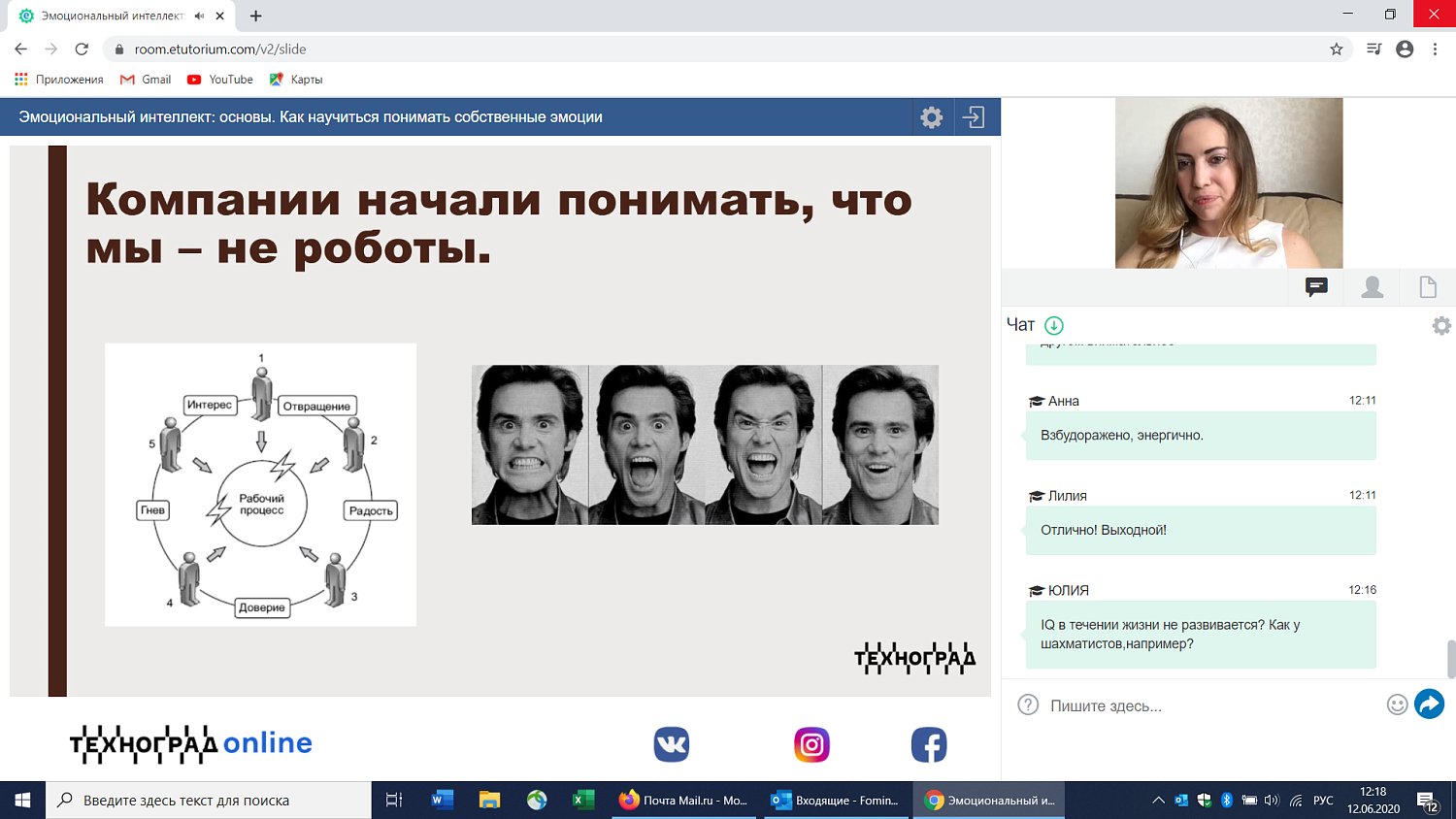
Task: Reload the current page
Action: pyautogui.click(x=82, y=49)
